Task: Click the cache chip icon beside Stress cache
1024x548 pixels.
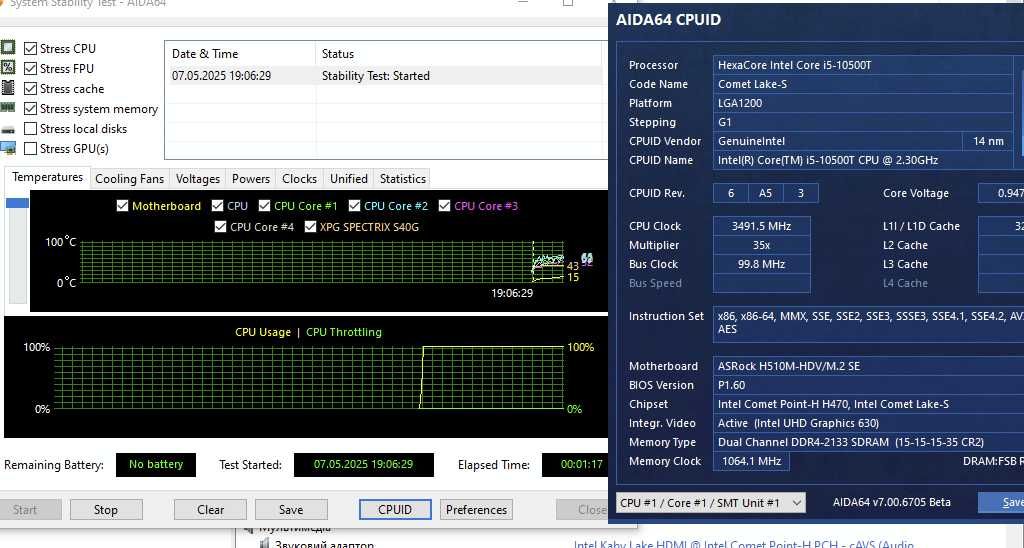Action: [x=8, y=88]
